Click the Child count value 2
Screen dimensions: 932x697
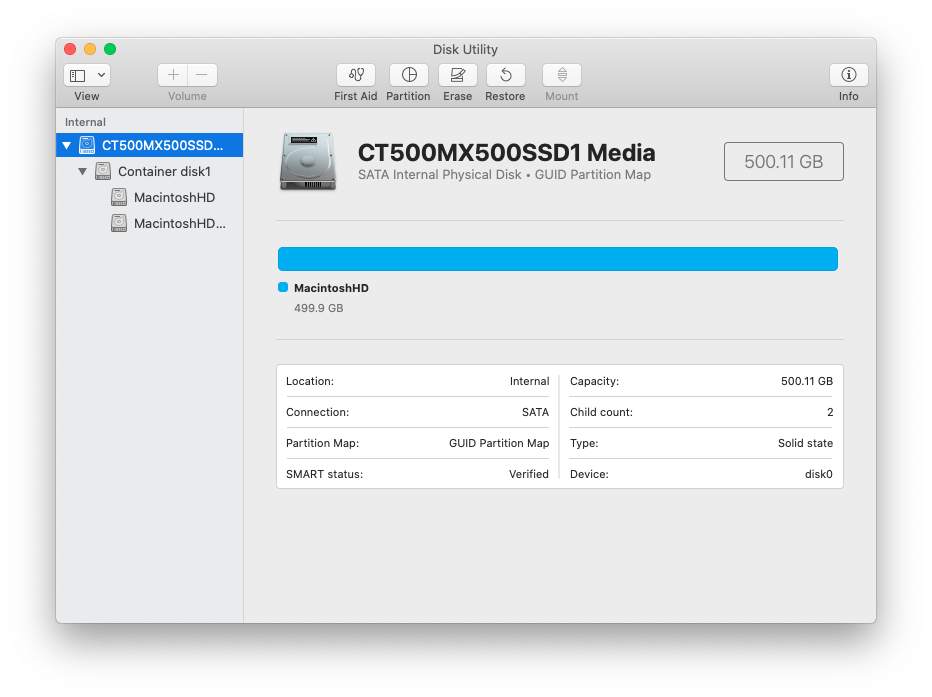(830, 412)
